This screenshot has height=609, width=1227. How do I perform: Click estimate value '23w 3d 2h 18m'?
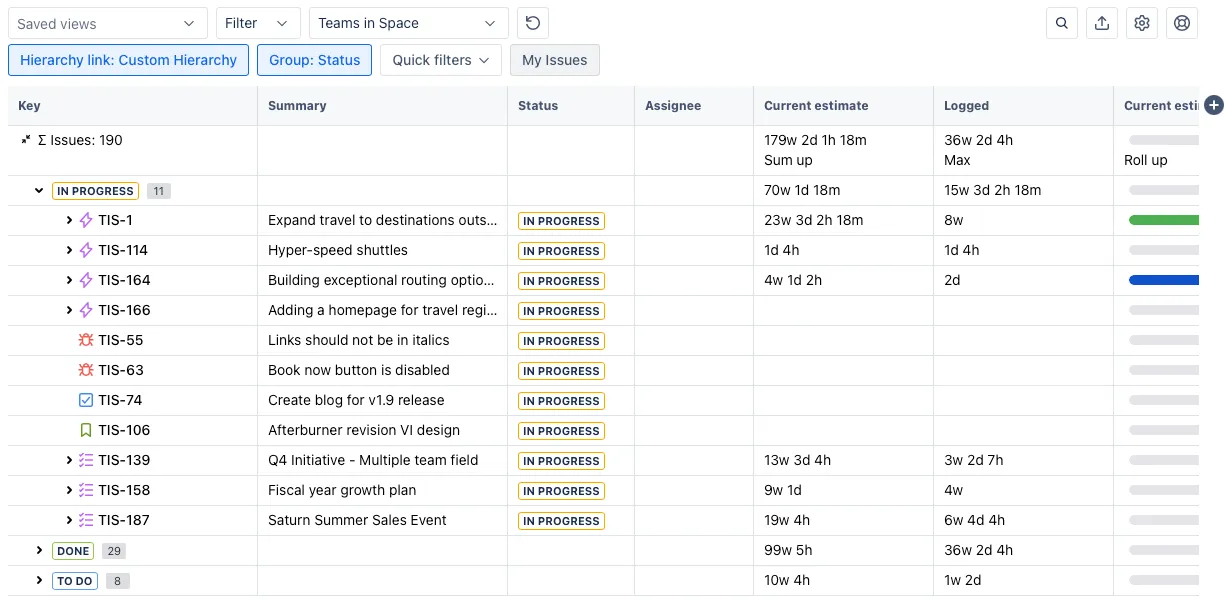click(814, 220)
